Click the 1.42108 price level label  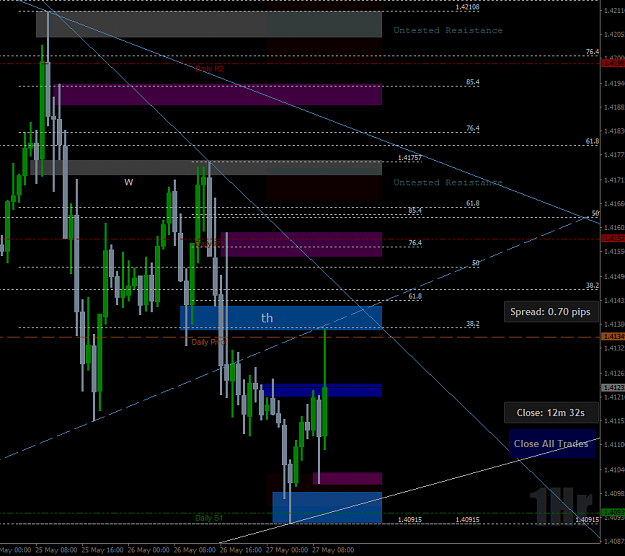(x=467, y=7)
